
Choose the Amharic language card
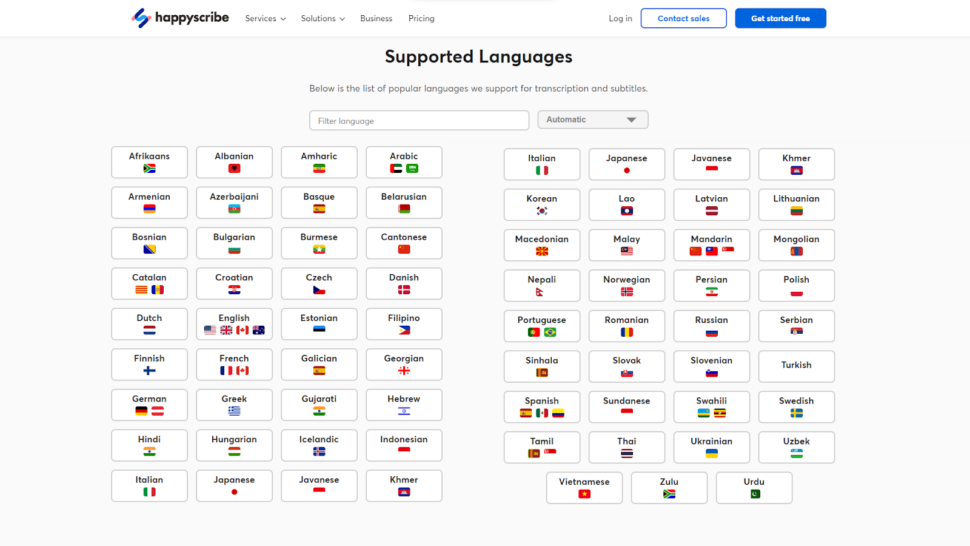coord(319,162)
